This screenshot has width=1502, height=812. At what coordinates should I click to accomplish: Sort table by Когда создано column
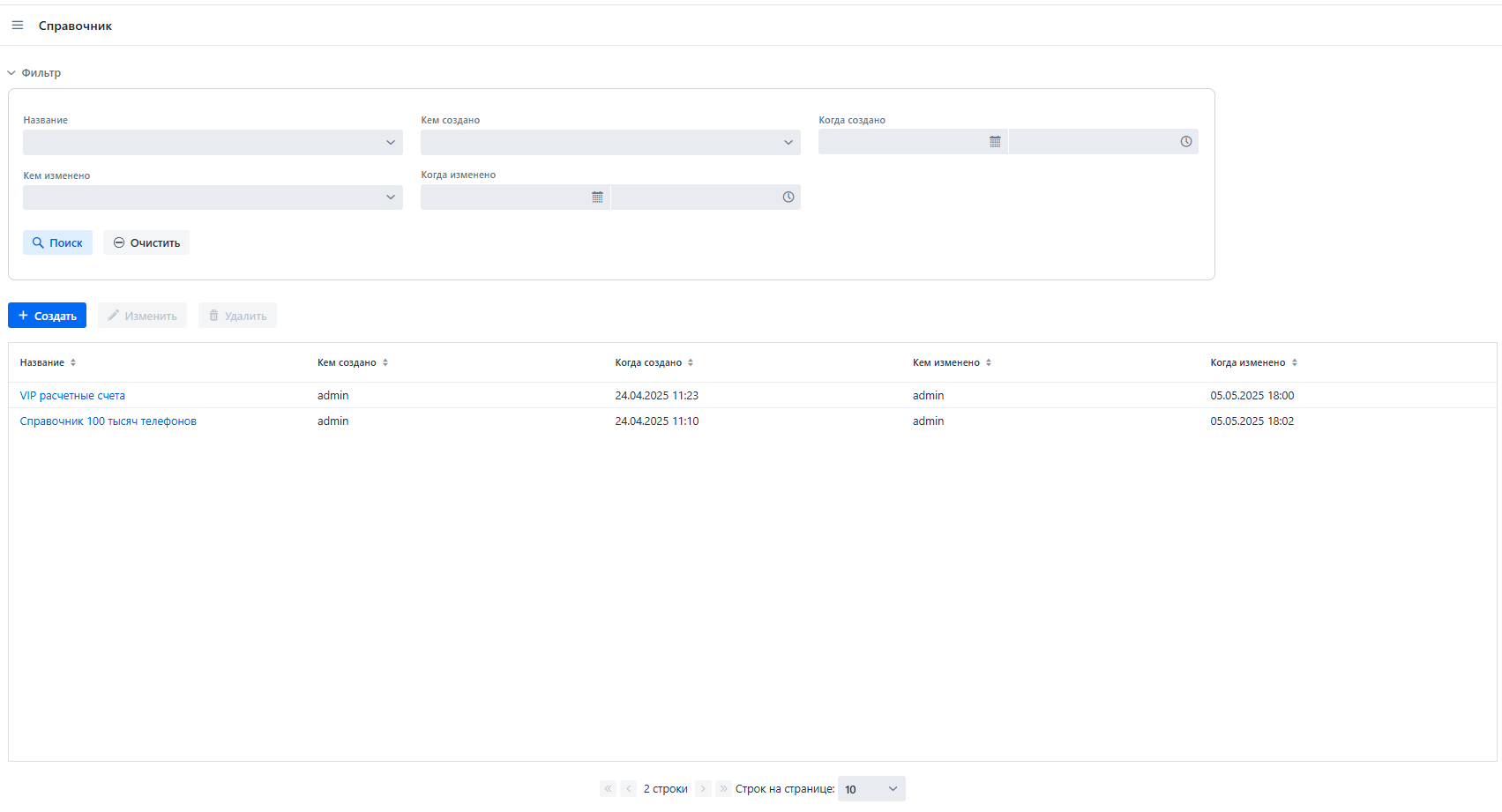pos(691,362)
